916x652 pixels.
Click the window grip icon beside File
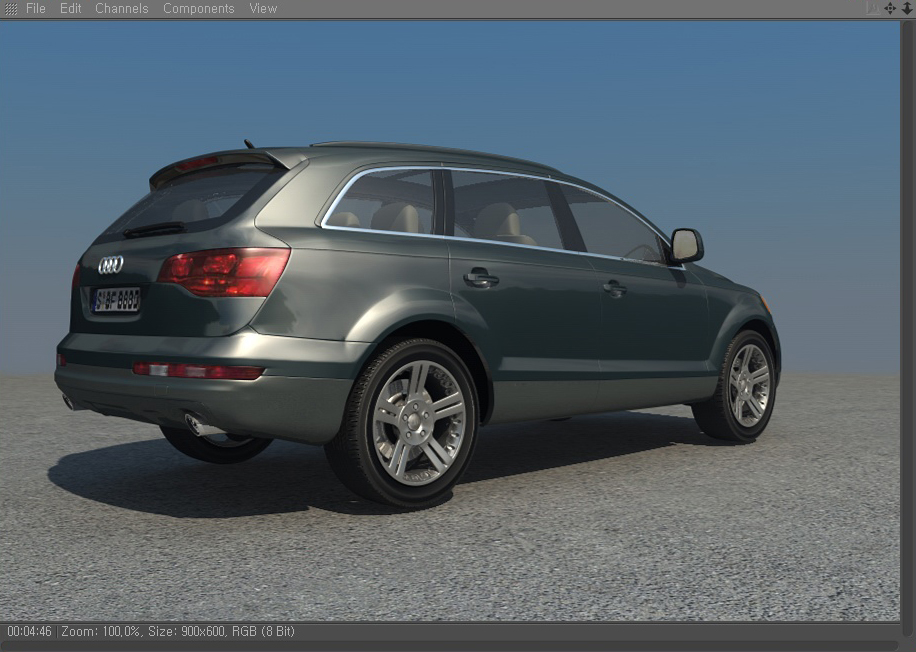pos(11,9)
